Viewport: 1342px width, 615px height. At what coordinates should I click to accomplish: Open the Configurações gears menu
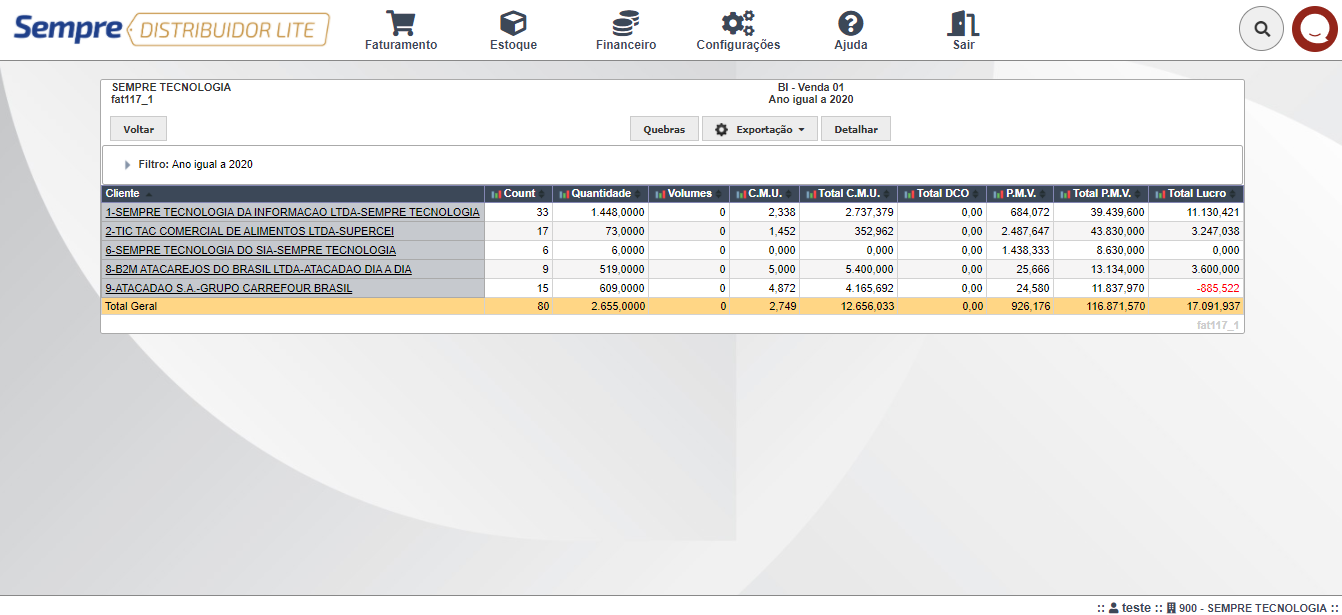point(738,30)
